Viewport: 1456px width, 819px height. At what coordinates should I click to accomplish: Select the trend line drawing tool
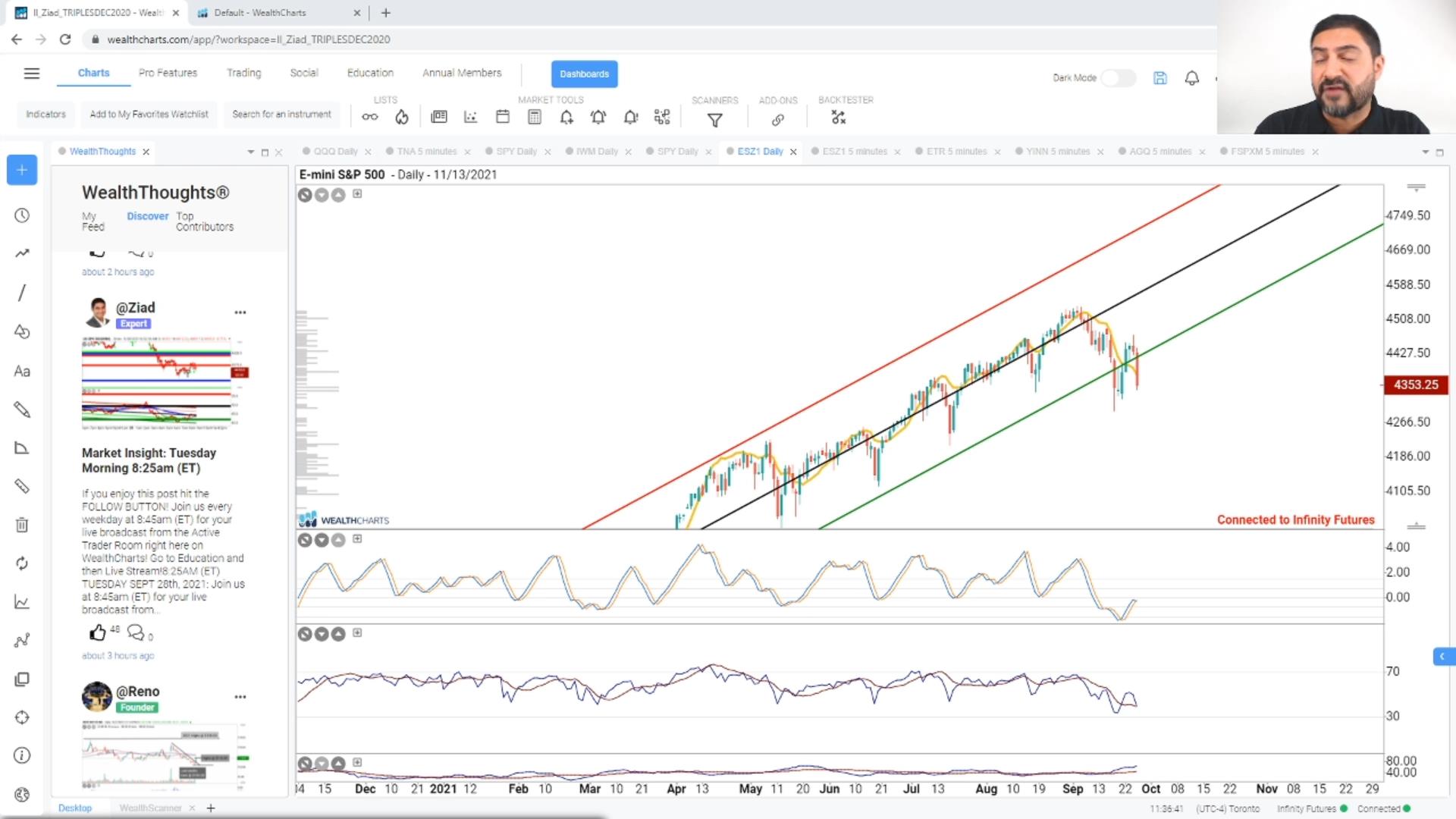[22, 293]
